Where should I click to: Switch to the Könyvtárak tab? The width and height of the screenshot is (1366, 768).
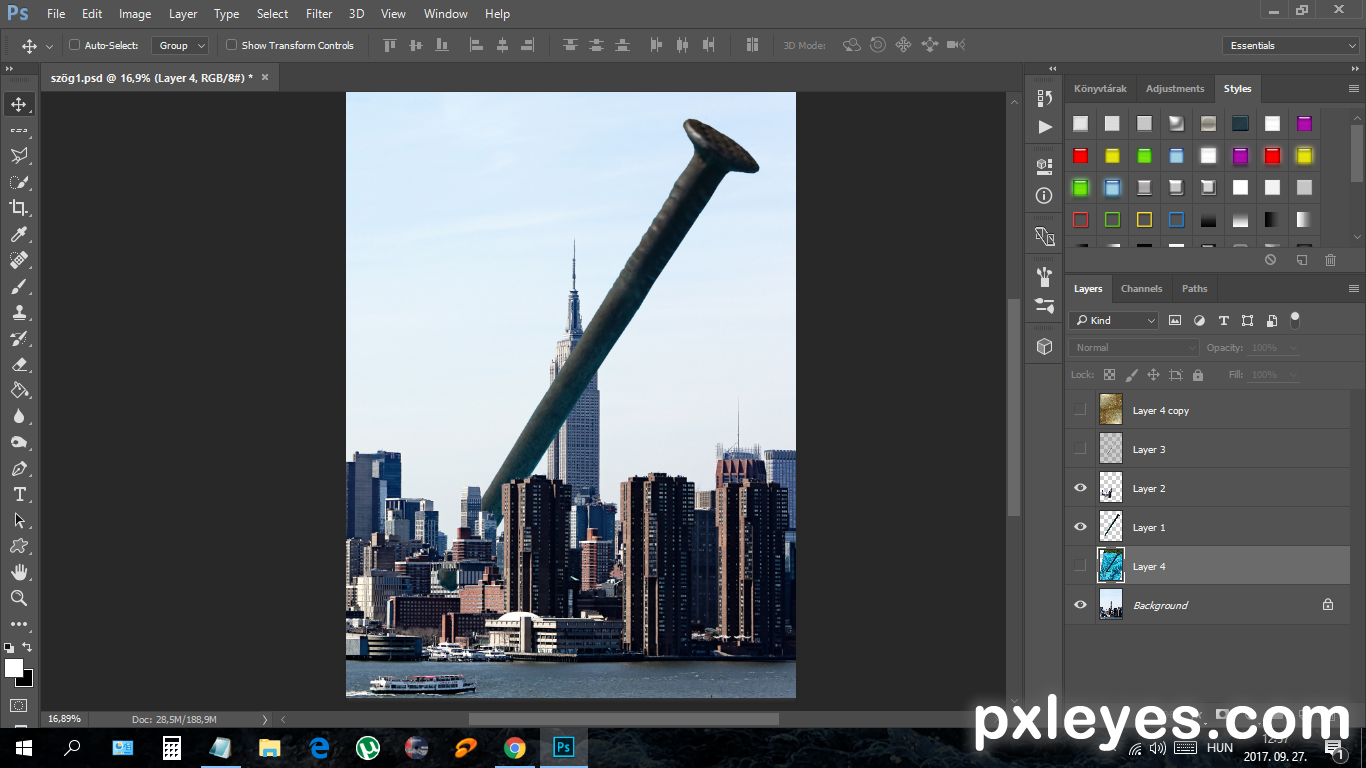(1100, 88)
